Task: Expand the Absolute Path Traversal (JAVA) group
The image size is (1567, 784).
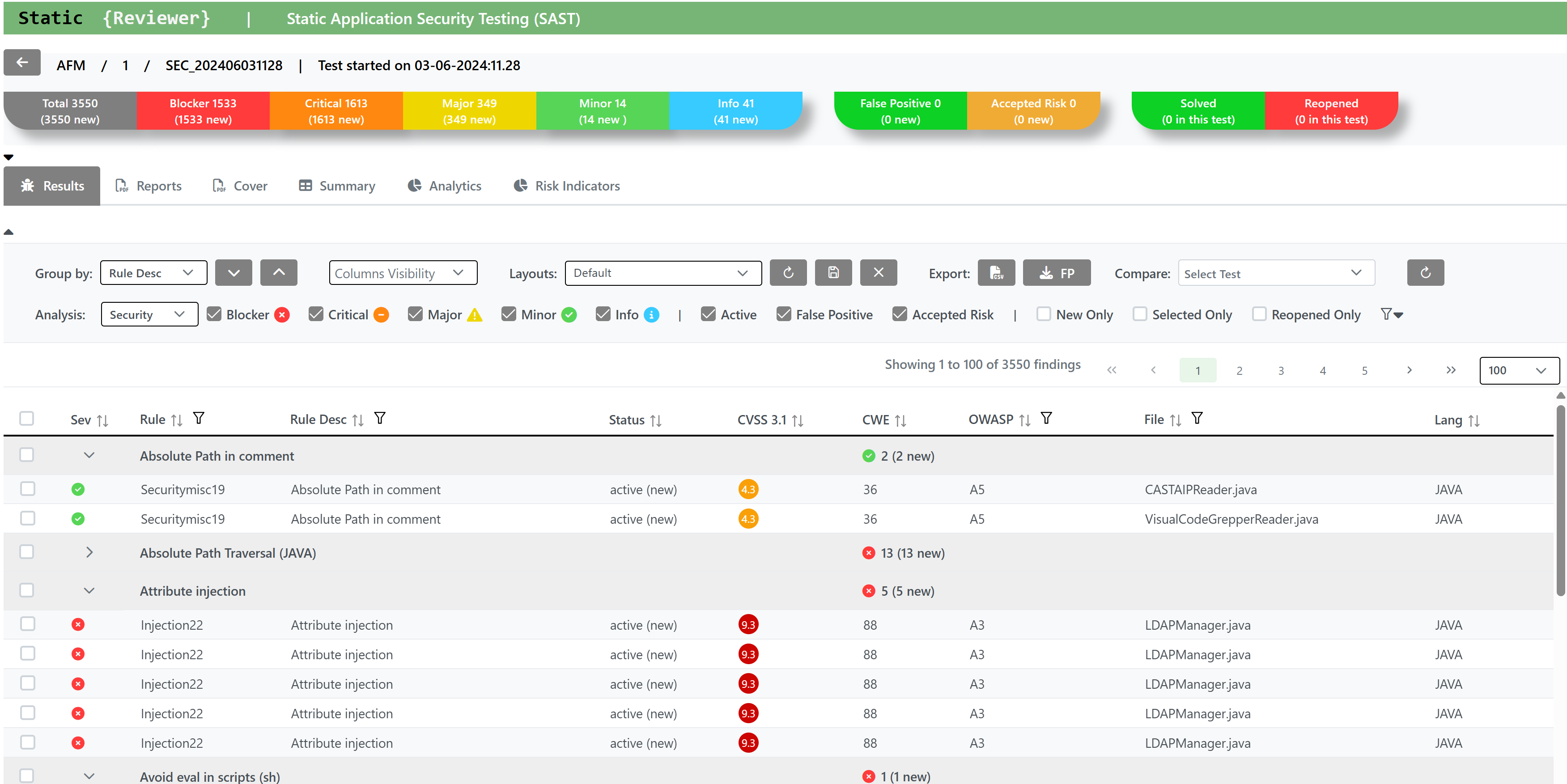Action: 89,552
